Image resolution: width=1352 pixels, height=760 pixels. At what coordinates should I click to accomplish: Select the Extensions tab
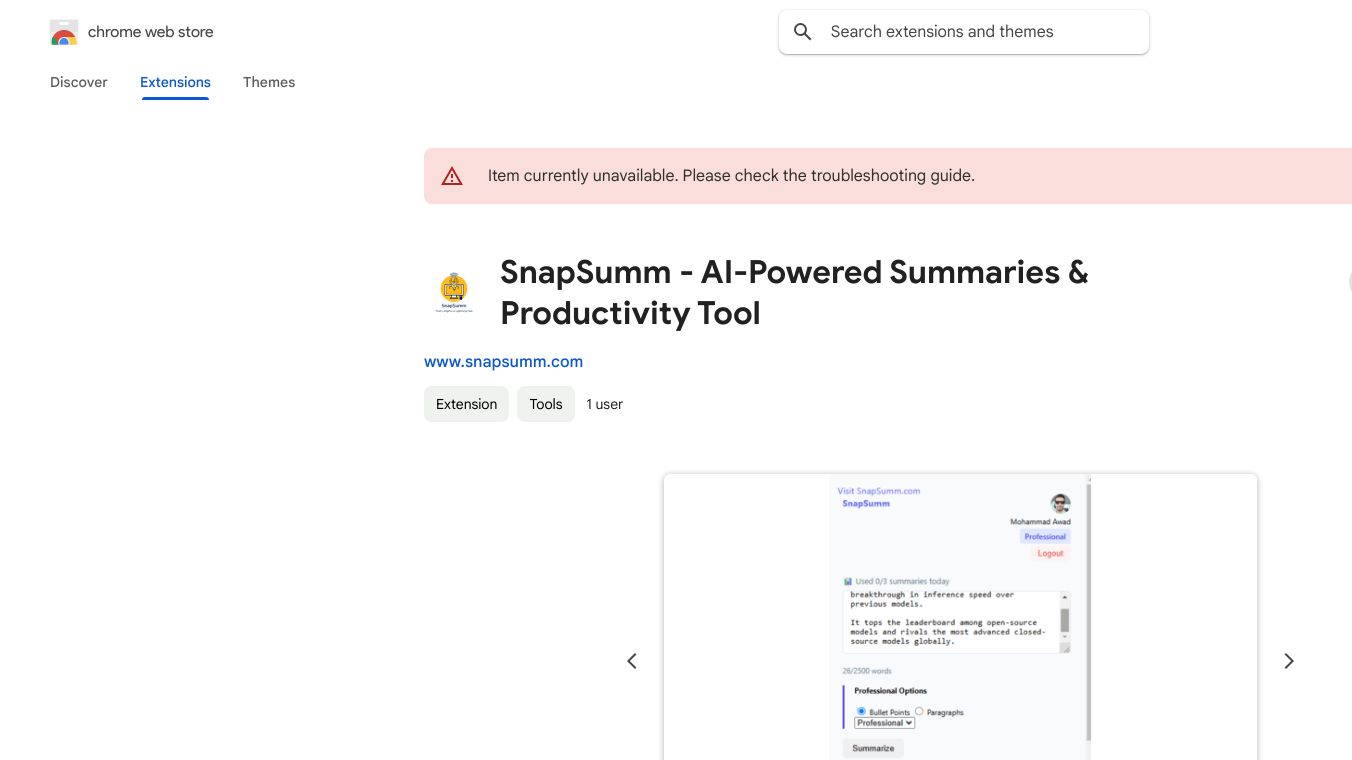click(175, 82)
